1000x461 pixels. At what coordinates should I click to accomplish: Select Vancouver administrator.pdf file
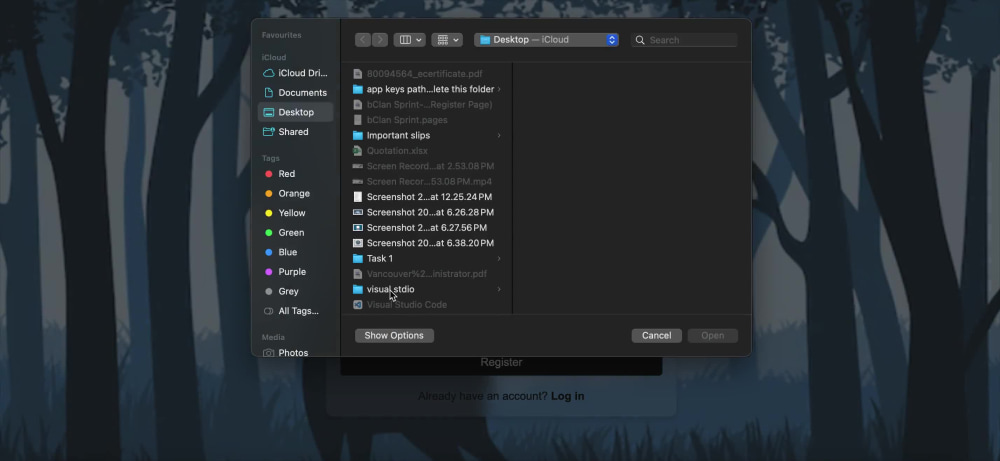(x=427, y=274)
